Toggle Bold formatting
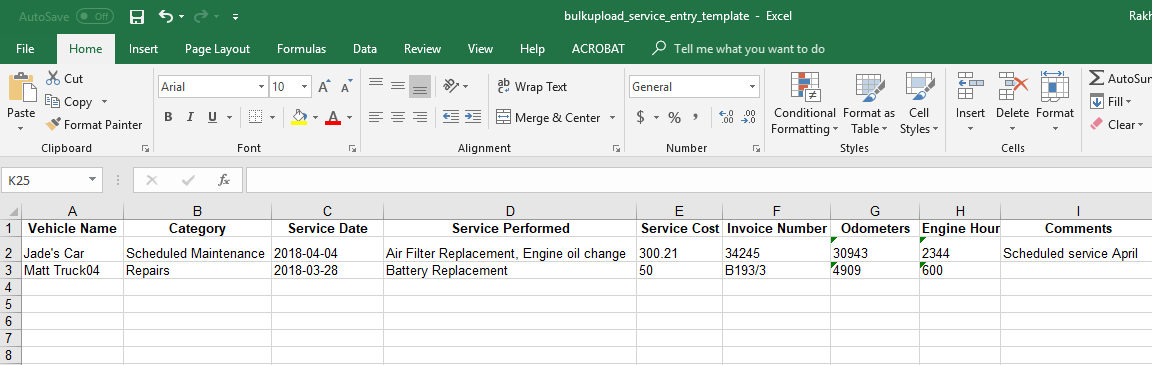1152x365 pixels. (168, 117)
